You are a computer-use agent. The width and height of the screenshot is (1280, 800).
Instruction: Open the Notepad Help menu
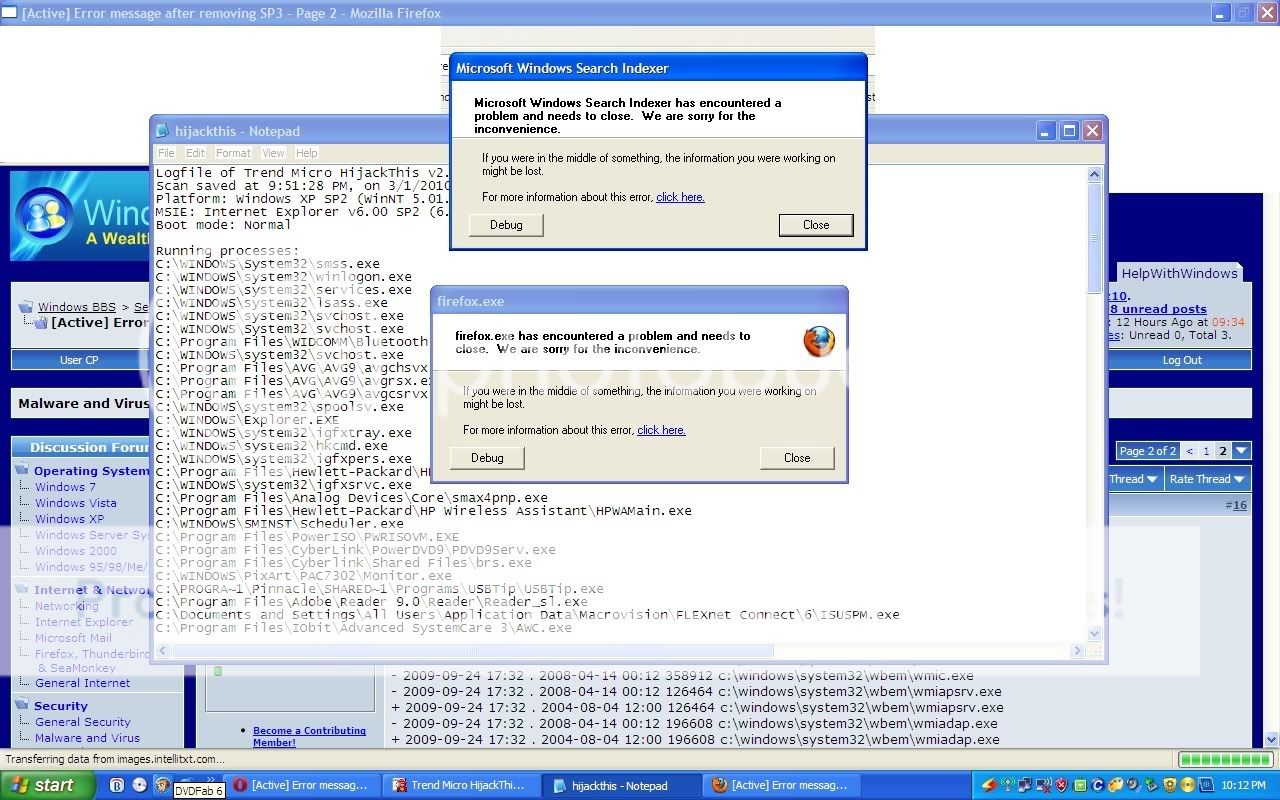pos(307,153)
